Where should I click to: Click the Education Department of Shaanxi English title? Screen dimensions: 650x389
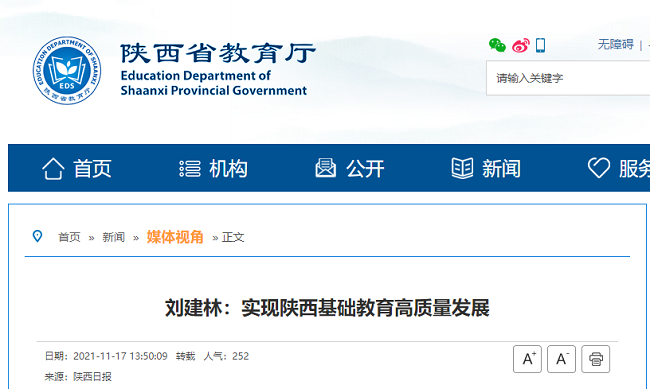click(x=213, y=83)
